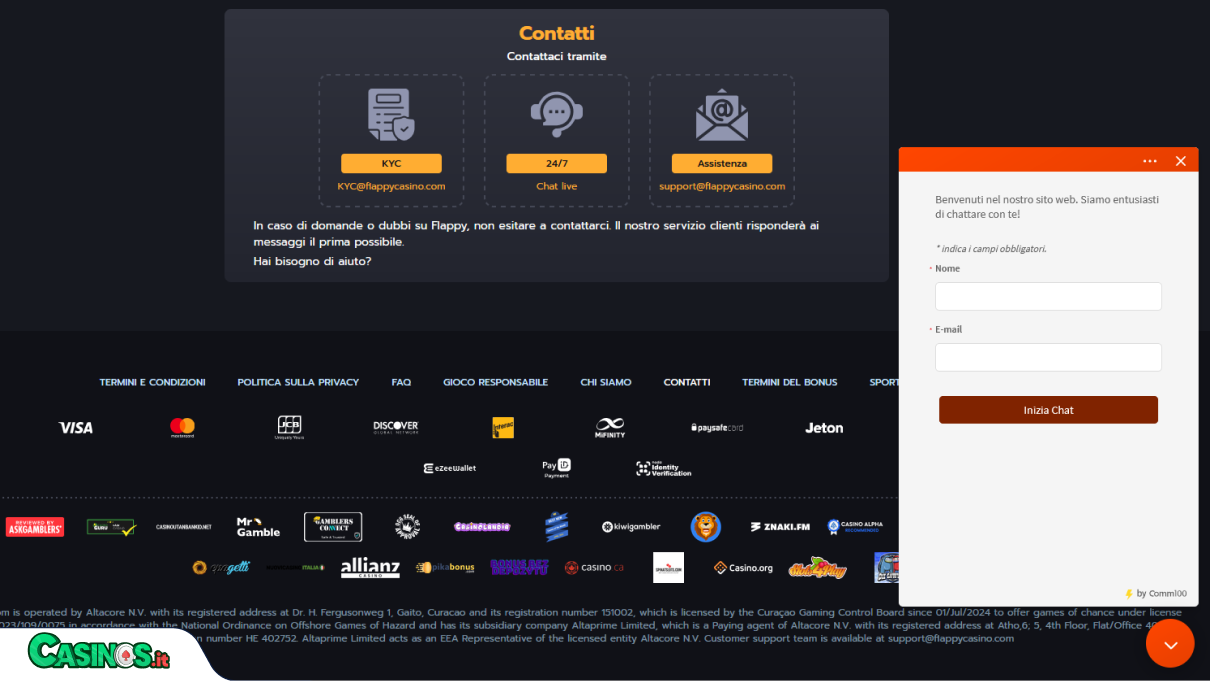1210x681 pixels.
Task: Click the Jeton payment logo
Action: [x=824, y=427]
